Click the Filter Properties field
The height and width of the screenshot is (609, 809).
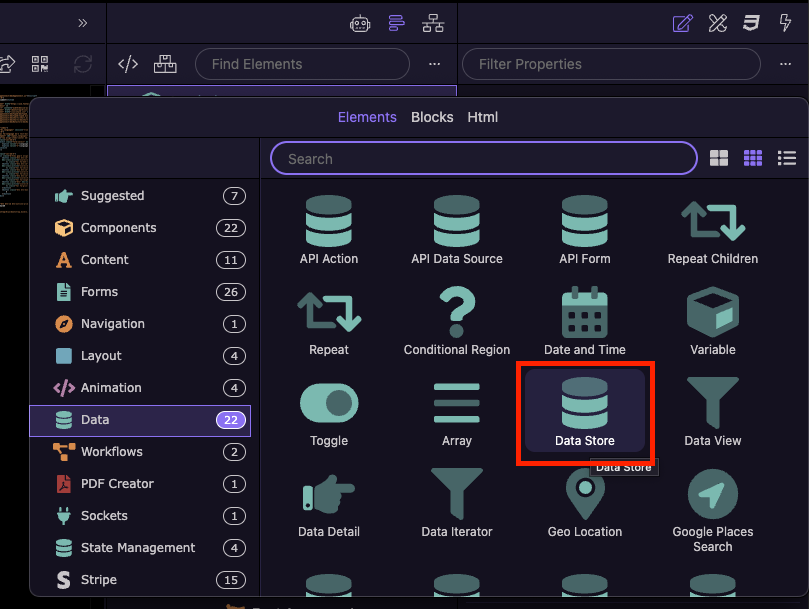point(611,64)
